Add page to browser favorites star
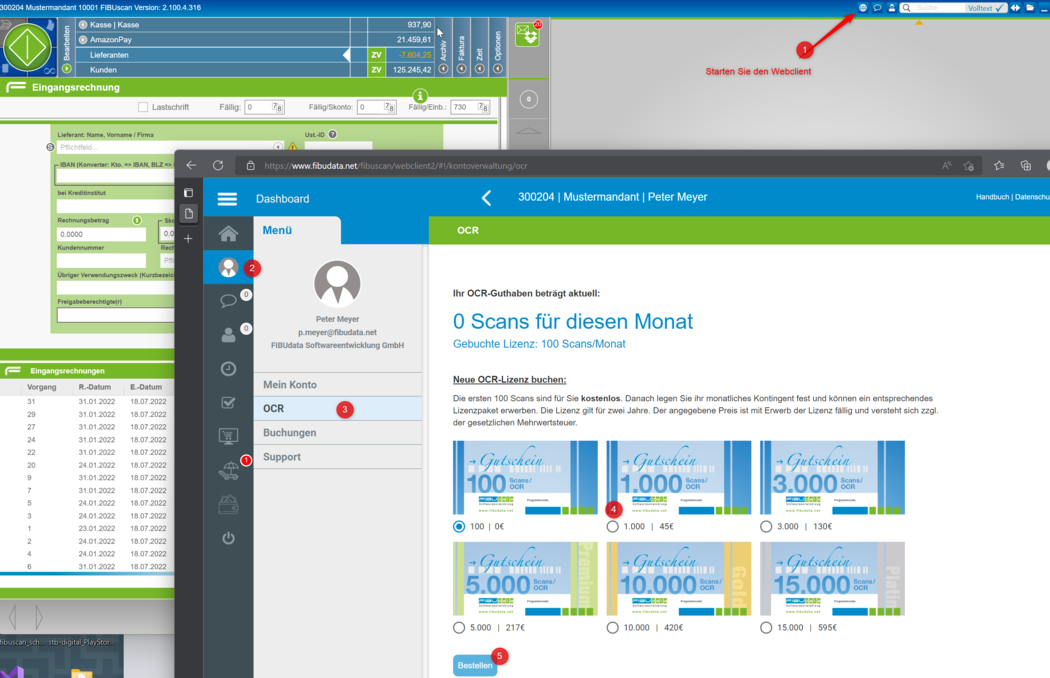 click(x=968, y=165)
